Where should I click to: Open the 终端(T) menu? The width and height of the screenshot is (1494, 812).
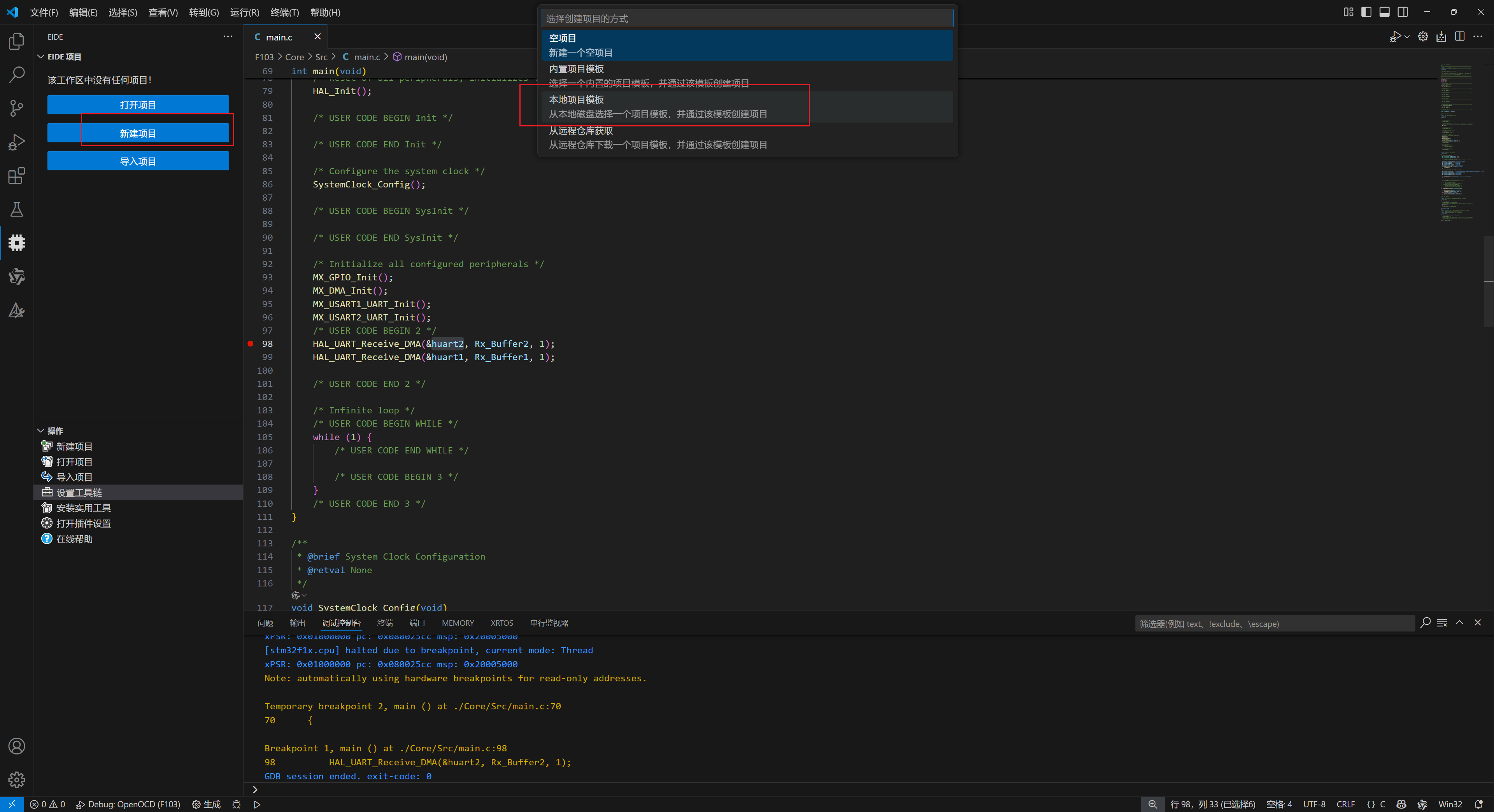[x=285, y=12]
